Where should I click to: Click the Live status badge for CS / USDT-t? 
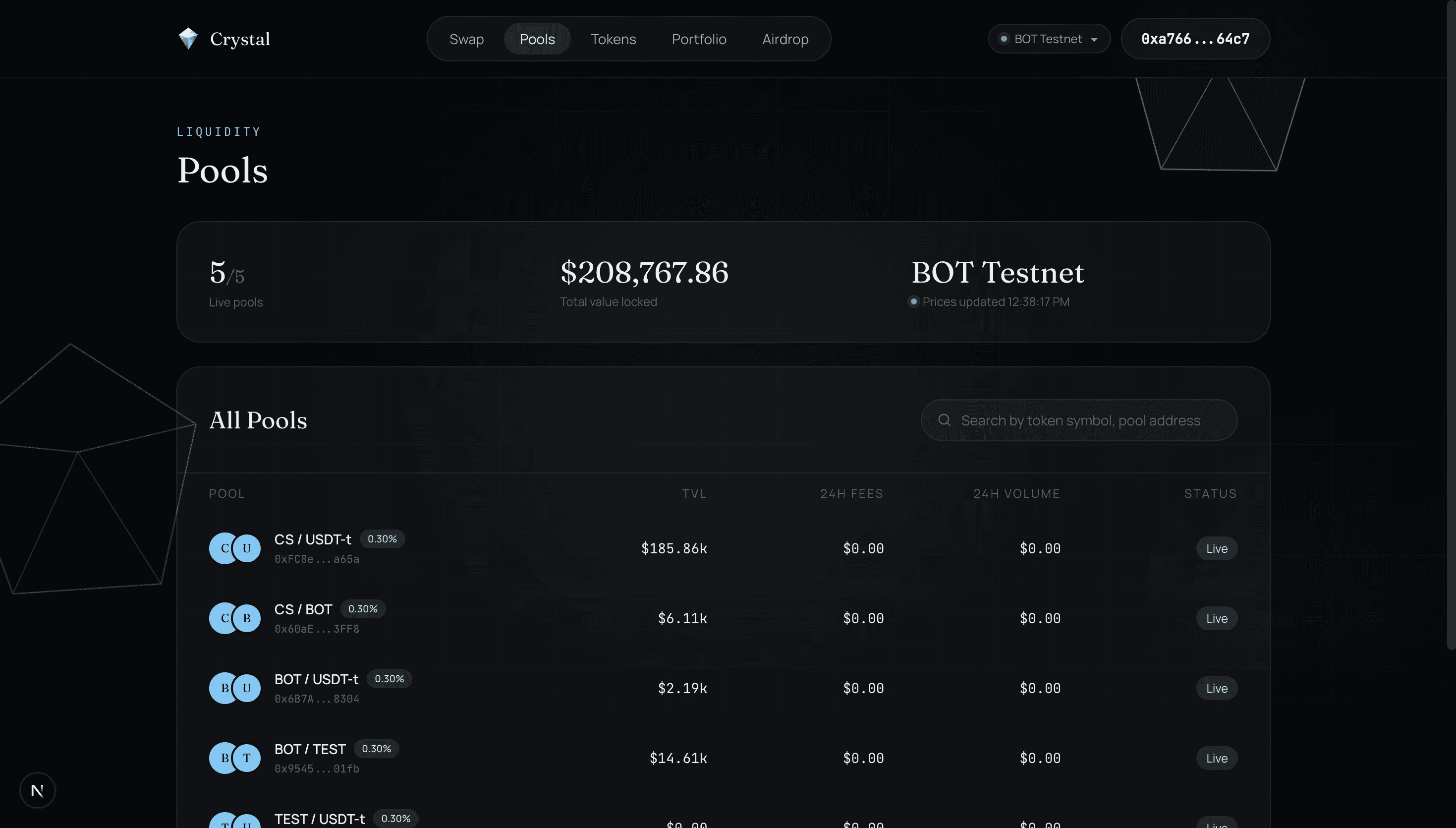pos(1217,548)
